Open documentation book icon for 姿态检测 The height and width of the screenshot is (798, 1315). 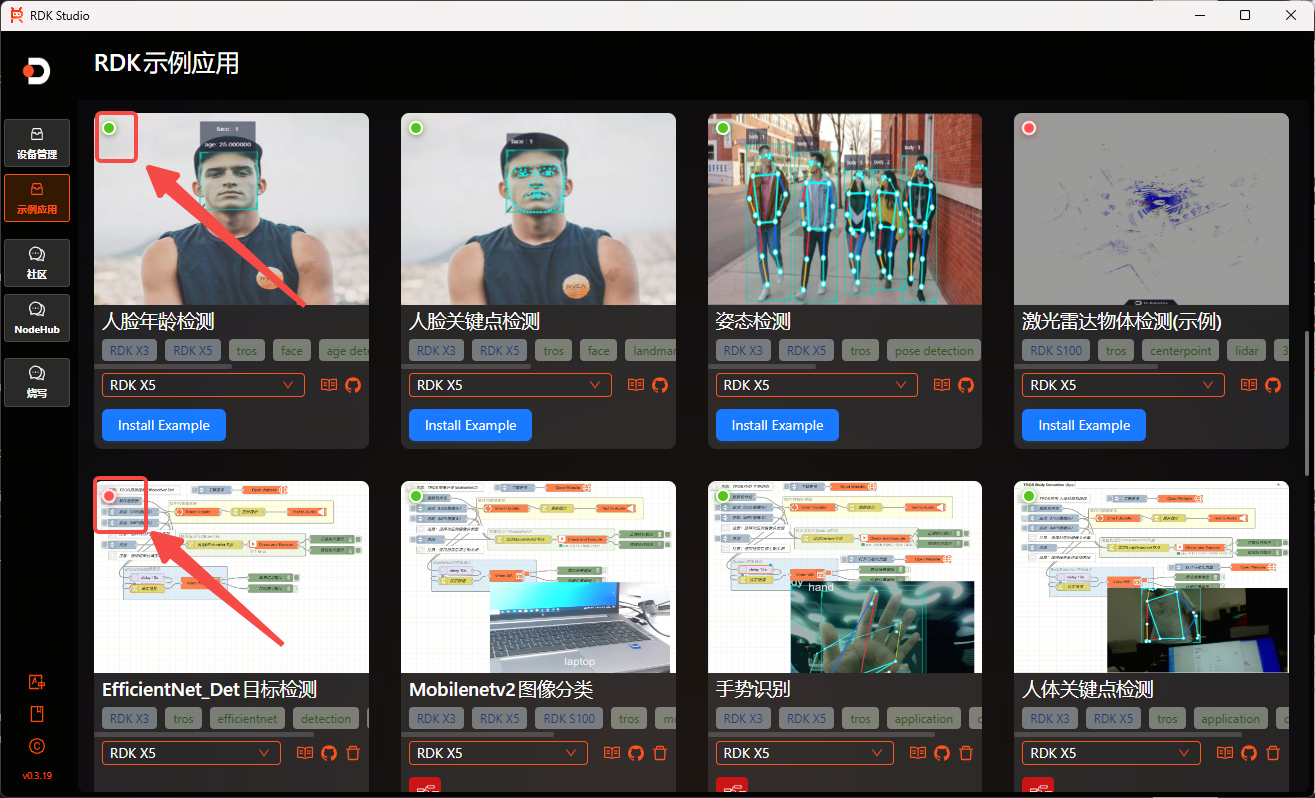click(x=942, y=385)
